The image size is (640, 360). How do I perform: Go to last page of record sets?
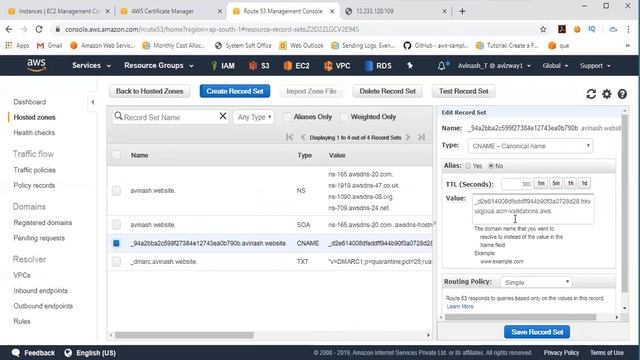coord(421,137)
